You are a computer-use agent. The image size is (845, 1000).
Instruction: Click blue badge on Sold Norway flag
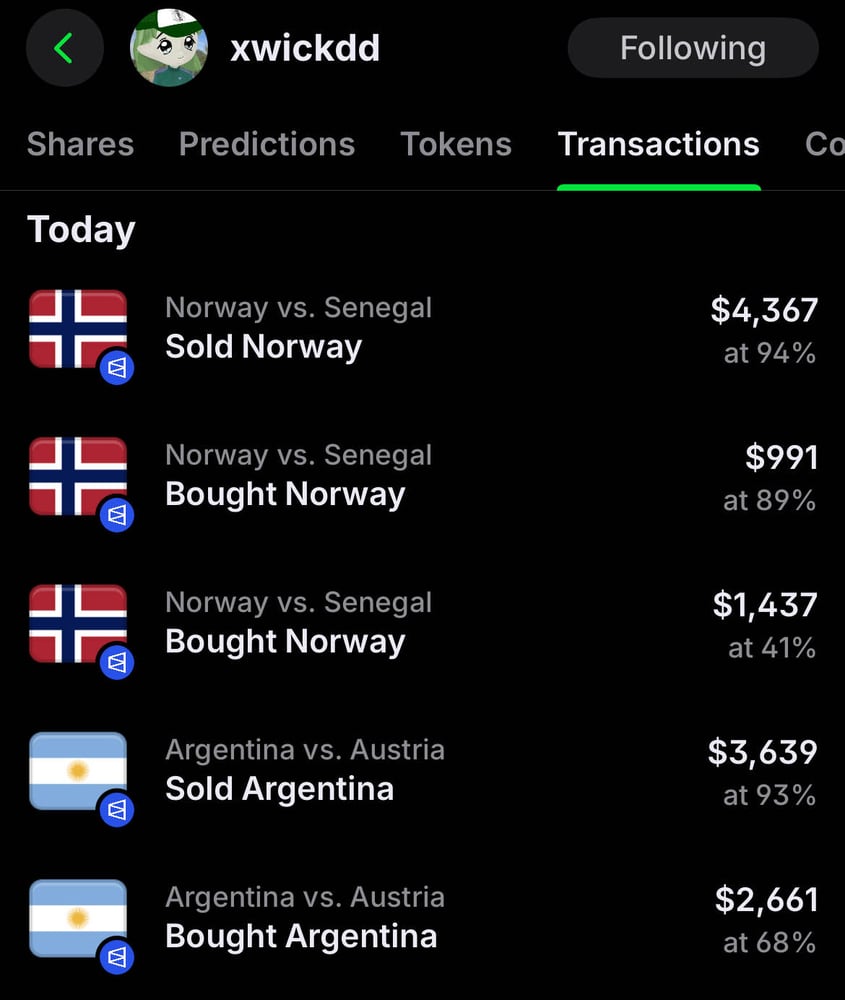[x=117, y=367]
